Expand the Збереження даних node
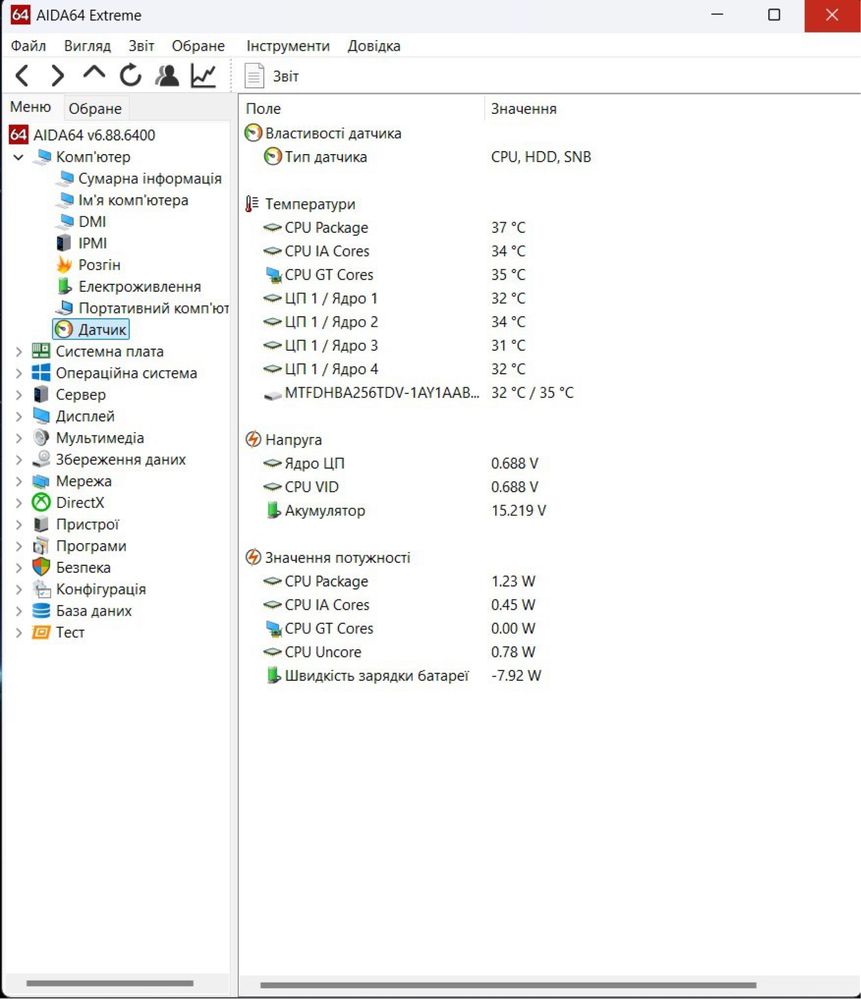 click(18, 460)
